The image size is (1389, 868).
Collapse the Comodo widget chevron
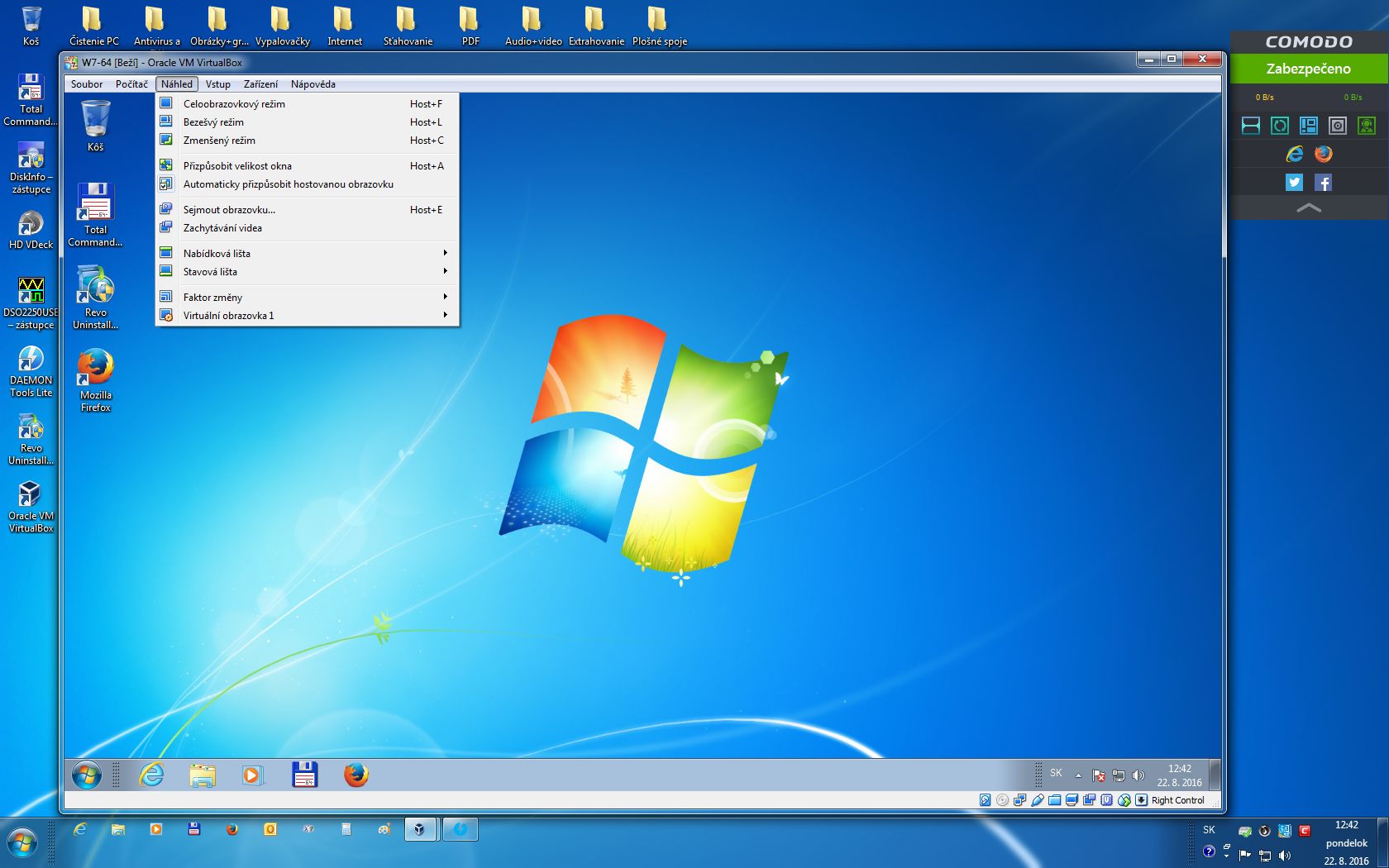coord(1309,208)
